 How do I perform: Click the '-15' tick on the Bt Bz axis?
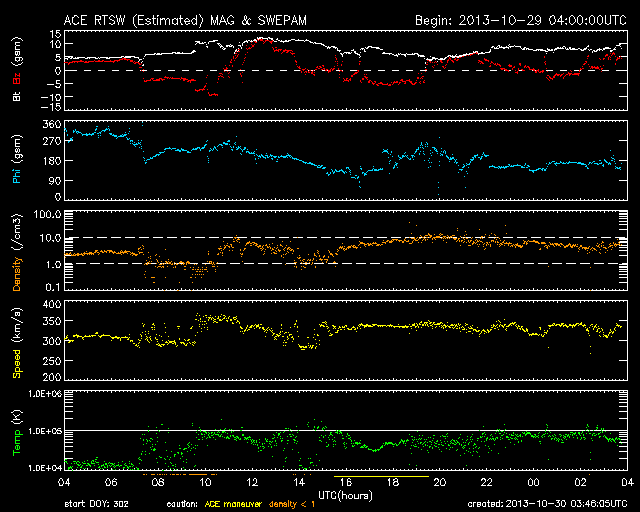(51, 107)
